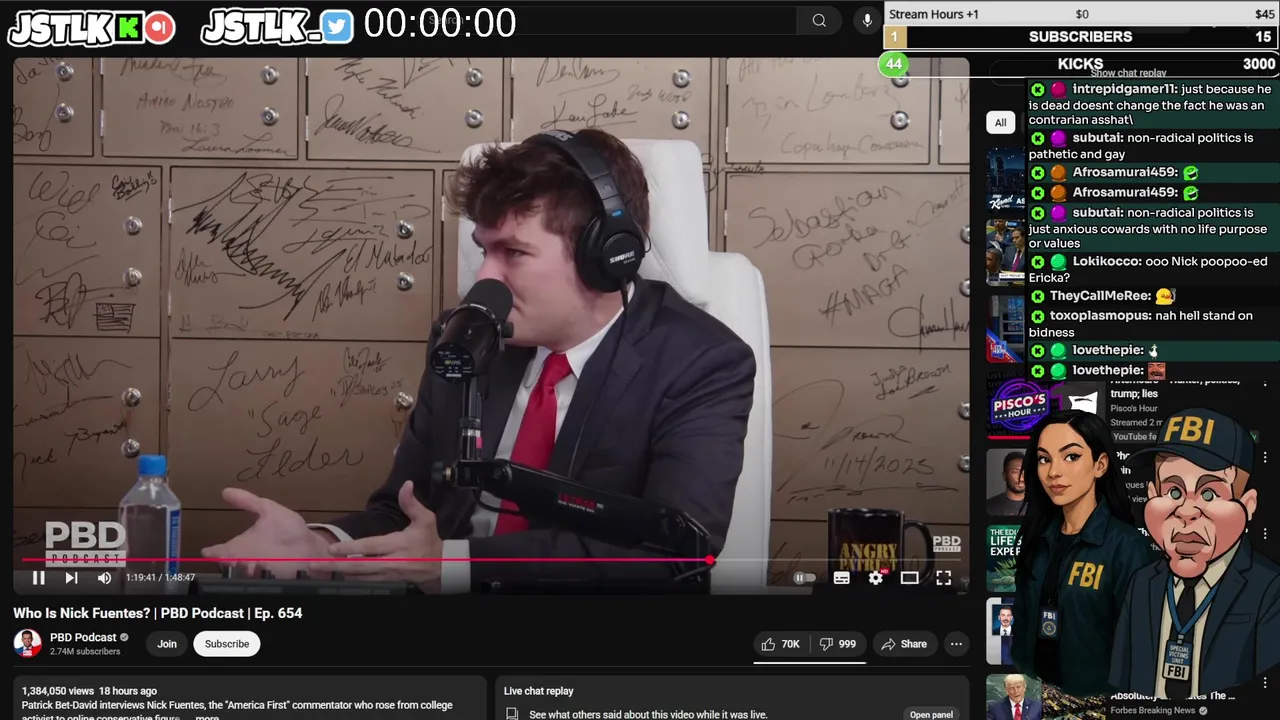This screenshot has height=720, width=1280.
Task: Click the YouTube search magnifier icon
Action: click(x=819, y=20)
